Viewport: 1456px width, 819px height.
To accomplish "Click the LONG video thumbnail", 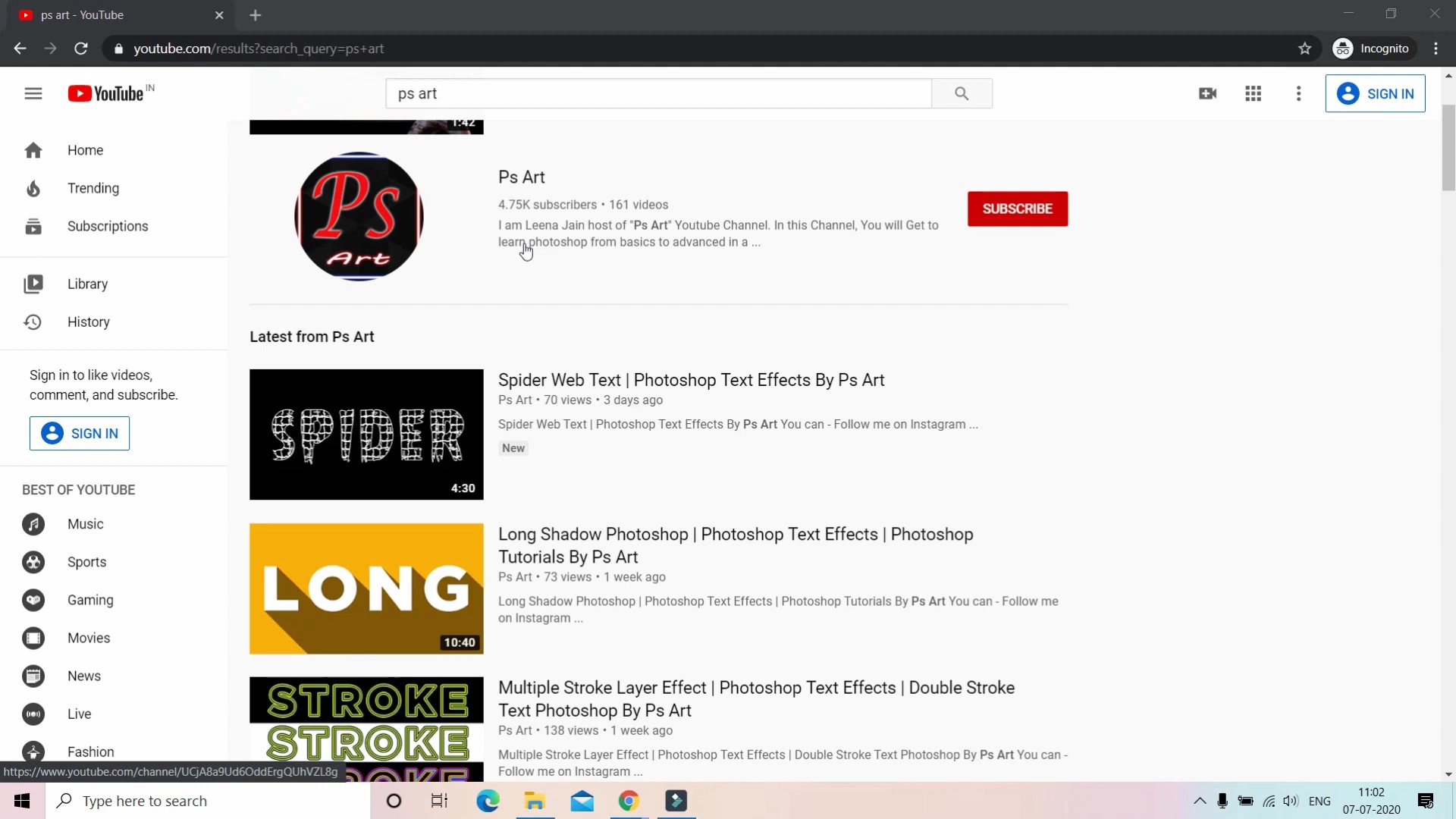I will [366, 588].
